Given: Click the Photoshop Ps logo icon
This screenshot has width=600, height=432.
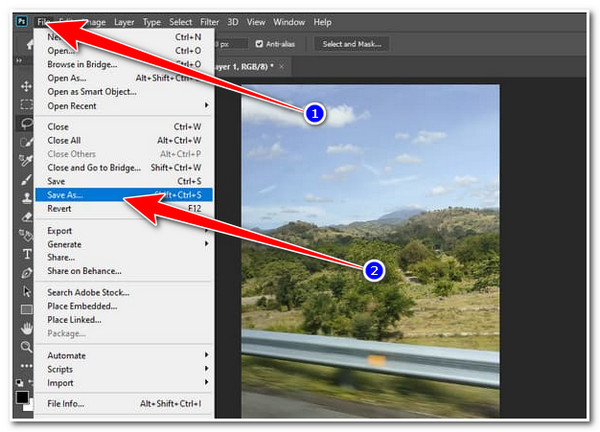Looking at the screenshot, I should coord(22,21).
